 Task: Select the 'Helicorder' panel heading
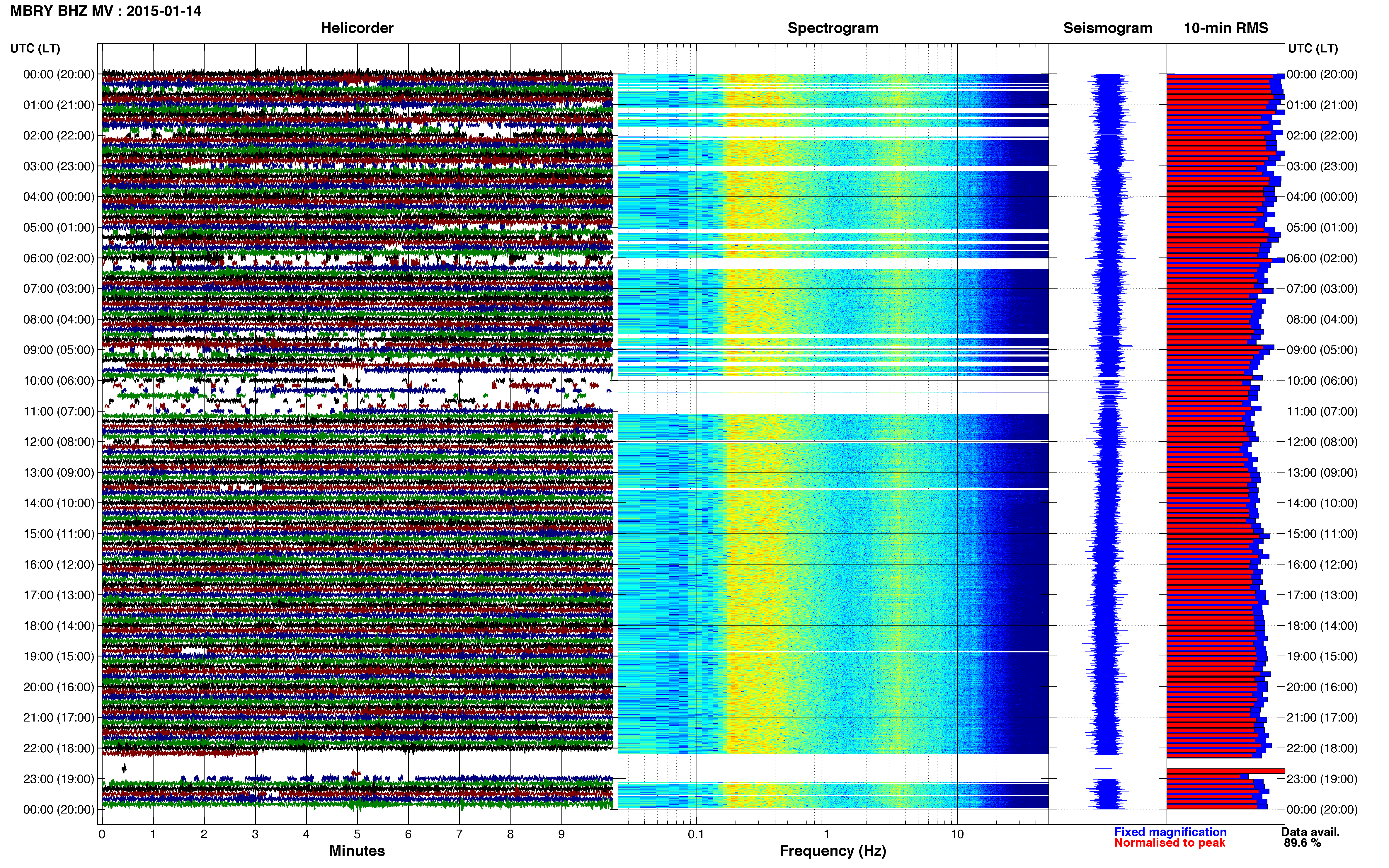[357, 28]
